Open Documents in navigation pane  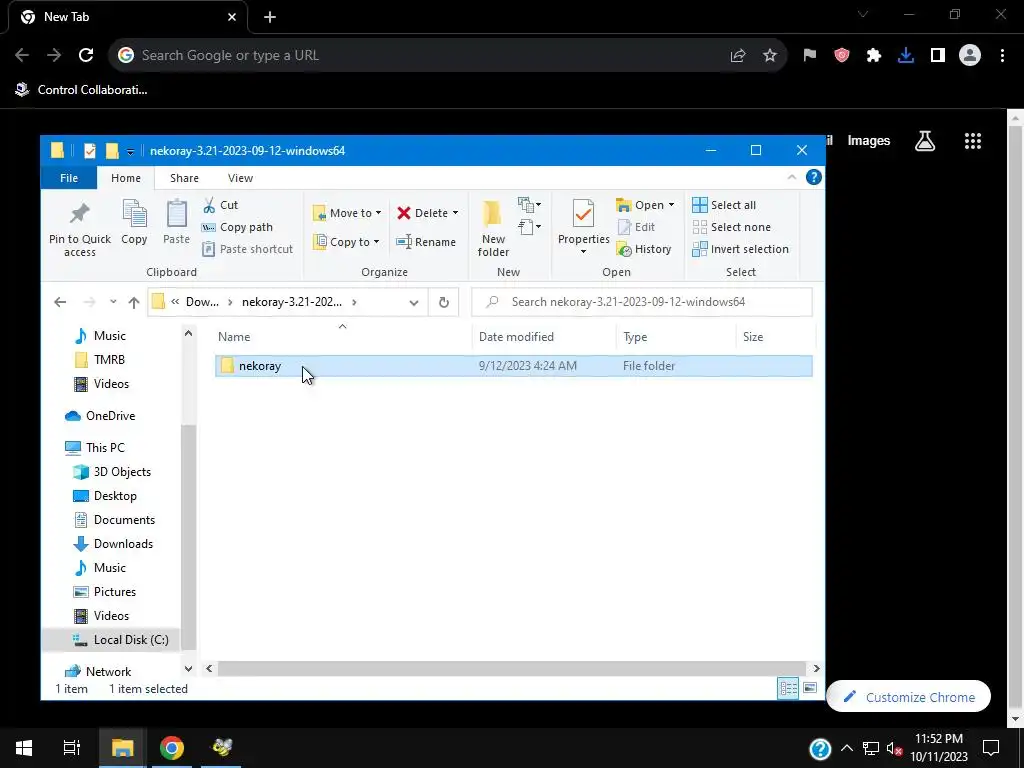tap(124, 520)
